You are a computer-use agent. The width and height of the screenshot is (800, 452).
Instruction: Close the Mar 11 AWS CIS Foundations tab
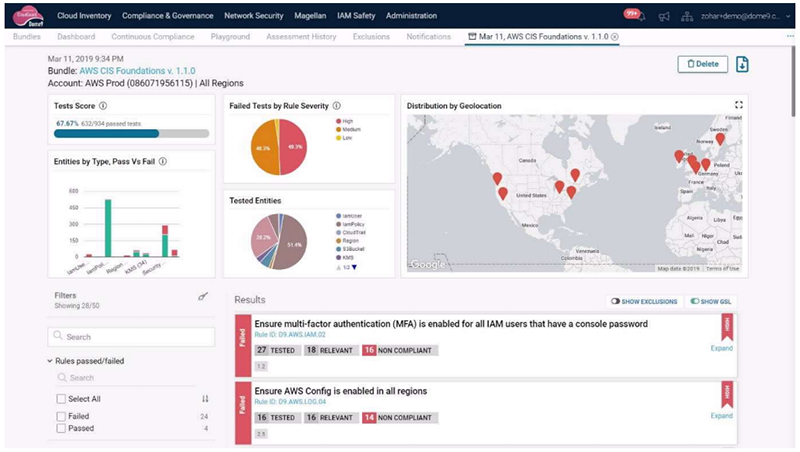(x=615, y=37)
